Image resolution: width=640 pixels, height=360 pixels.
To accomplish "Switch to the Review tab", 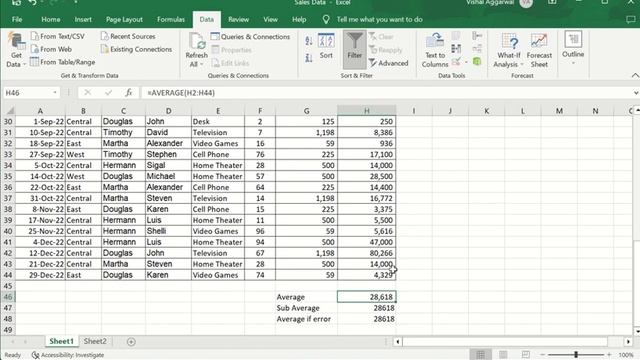I will click(x=238, y=19).
